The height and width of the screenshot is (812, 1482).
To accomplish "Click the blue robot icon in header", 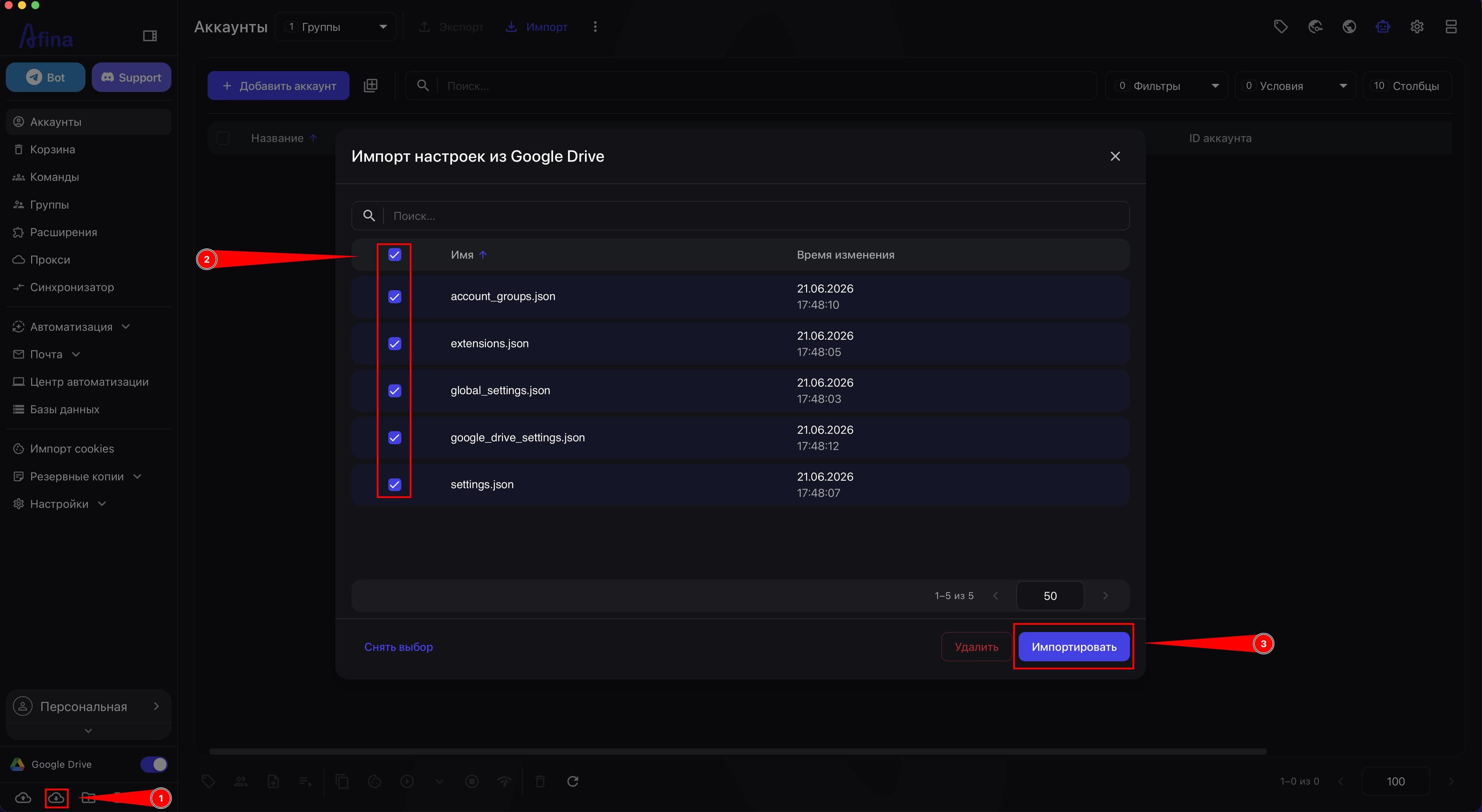I will [x=1383, y=27].
